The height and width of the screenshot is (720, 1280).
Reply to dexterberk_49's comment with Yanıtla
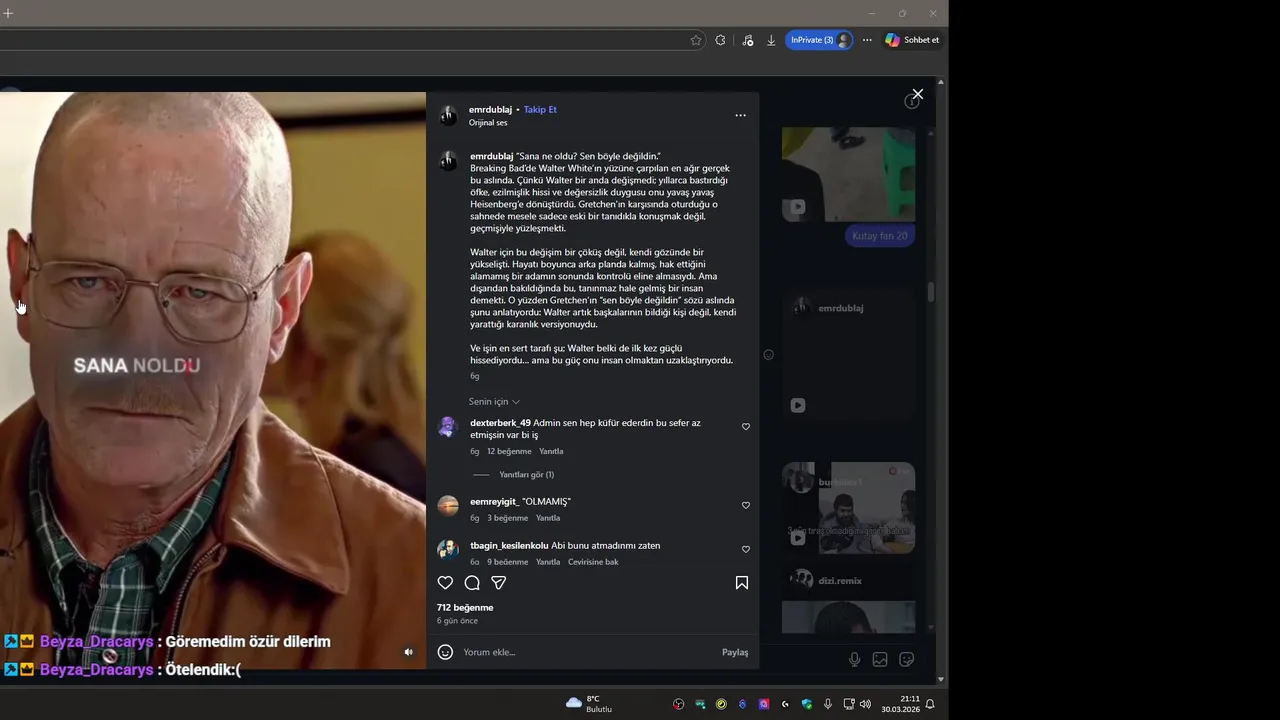(551, 452)
